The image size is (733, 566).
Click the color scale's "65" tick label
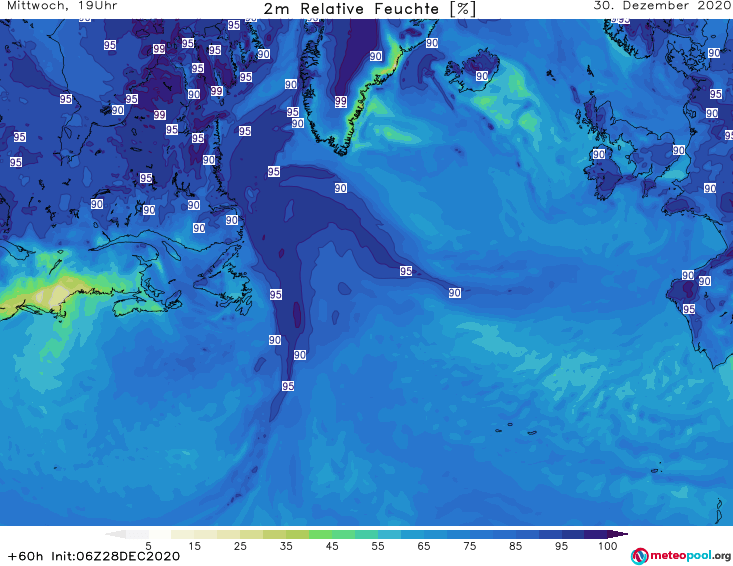tap(424, 546)
